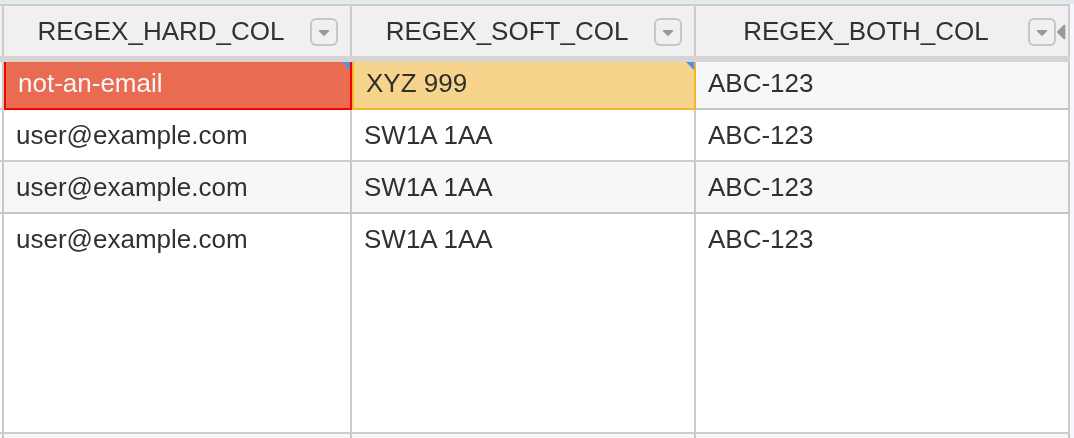The width and height of the screenshot is (1074, 438).
Task: Select SW1A 1AA cell in the fourth row
Action: coord(523,323)
